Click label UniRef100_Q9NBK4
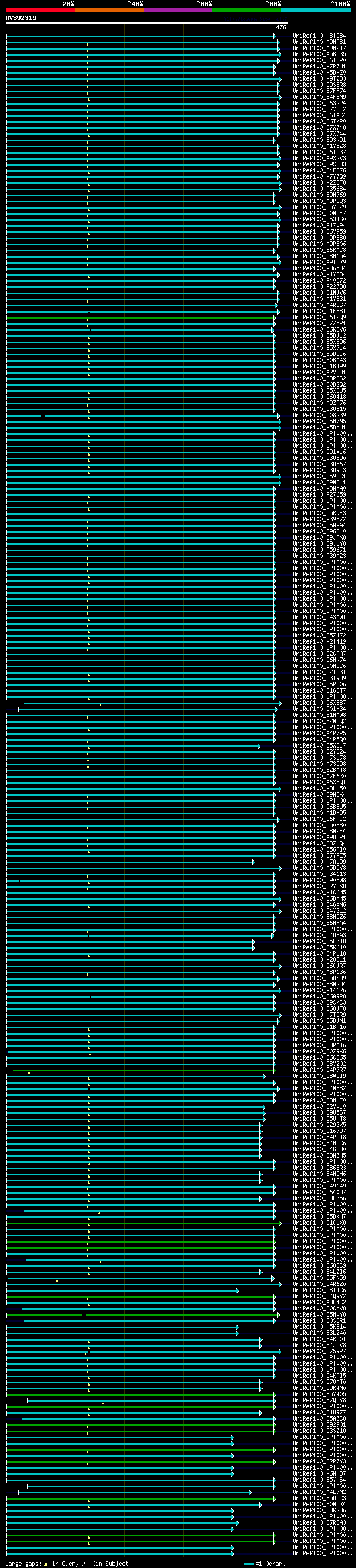The height and width of the screenshot is (1568, 356). tap(319, 794)
